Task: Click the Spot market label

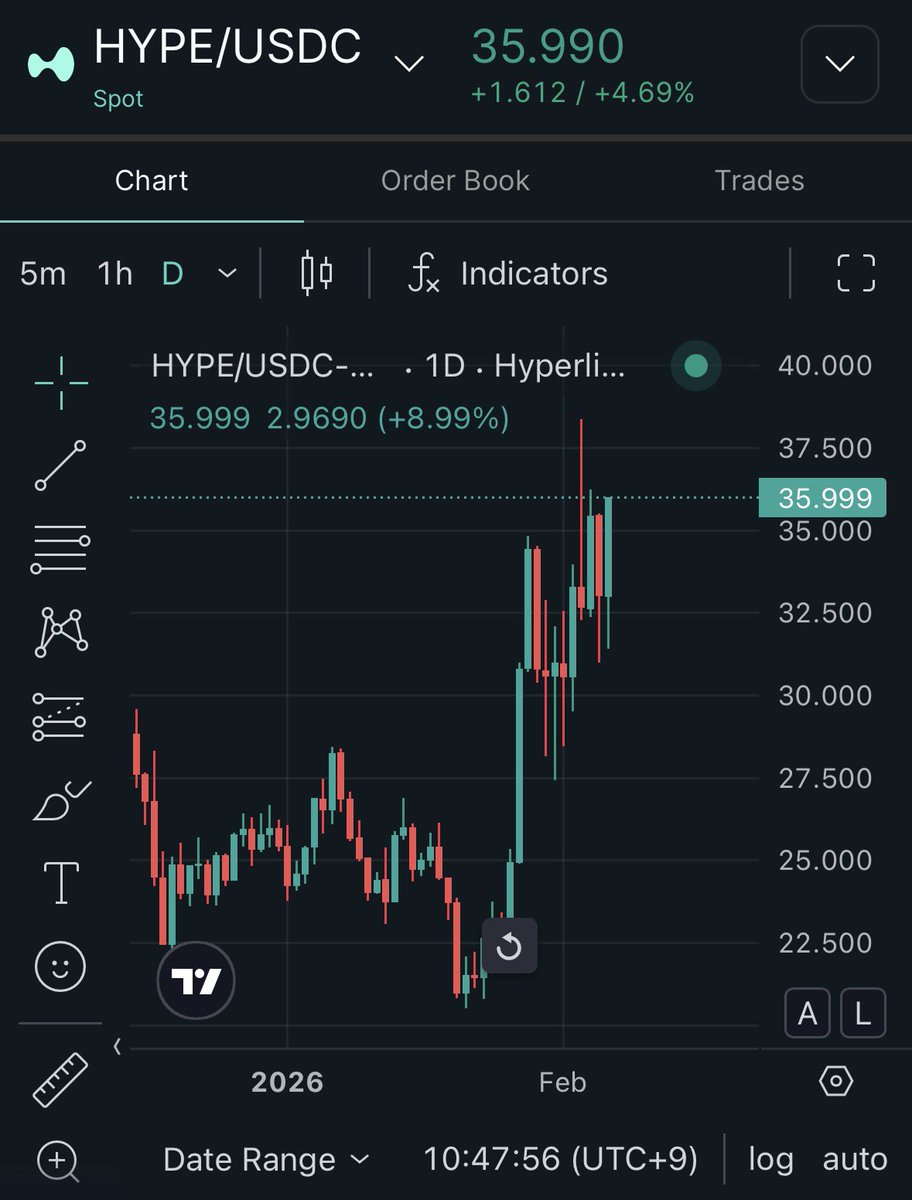Action: click(x=119, y=99)
